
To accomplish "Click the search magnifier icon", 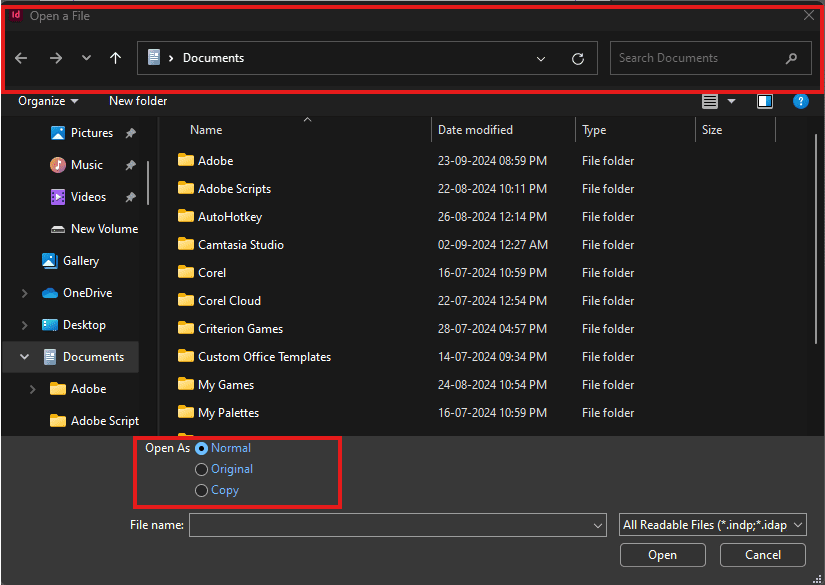I will click(x=792, y=58).
